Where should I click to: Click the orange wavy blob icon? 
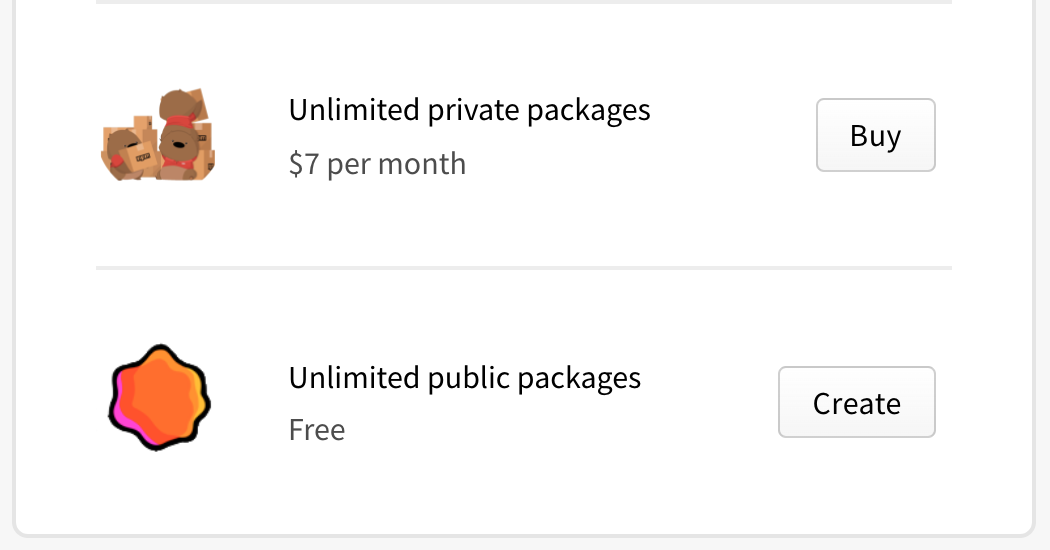pyautogui.click(x=160, y=398)
